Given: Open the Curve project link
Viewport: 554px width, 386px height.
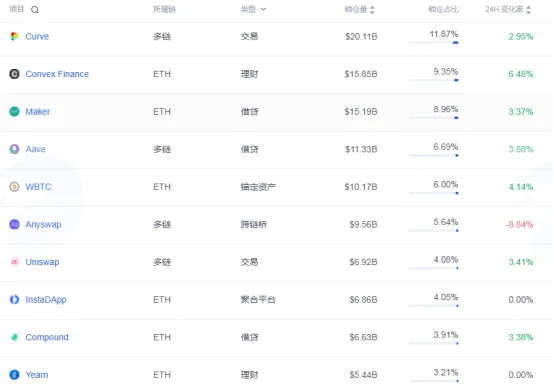Looking at the screenshot, I should click(37, 36).
